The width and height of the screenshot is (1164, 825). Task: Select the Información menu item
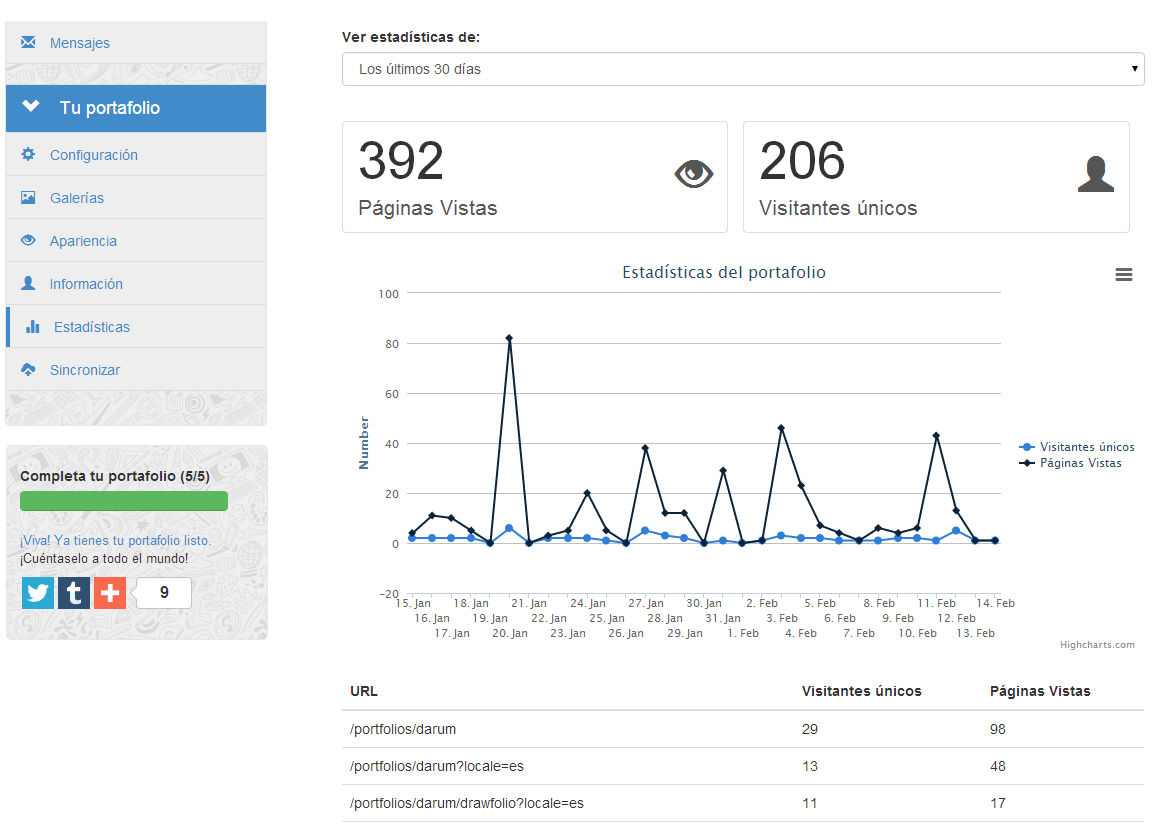click(86, 284)
